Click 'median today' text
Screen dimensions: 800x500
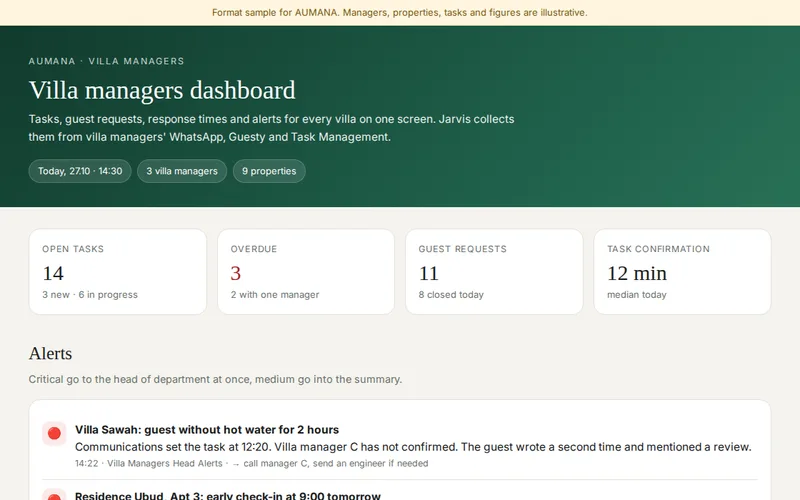coord(636,295)
